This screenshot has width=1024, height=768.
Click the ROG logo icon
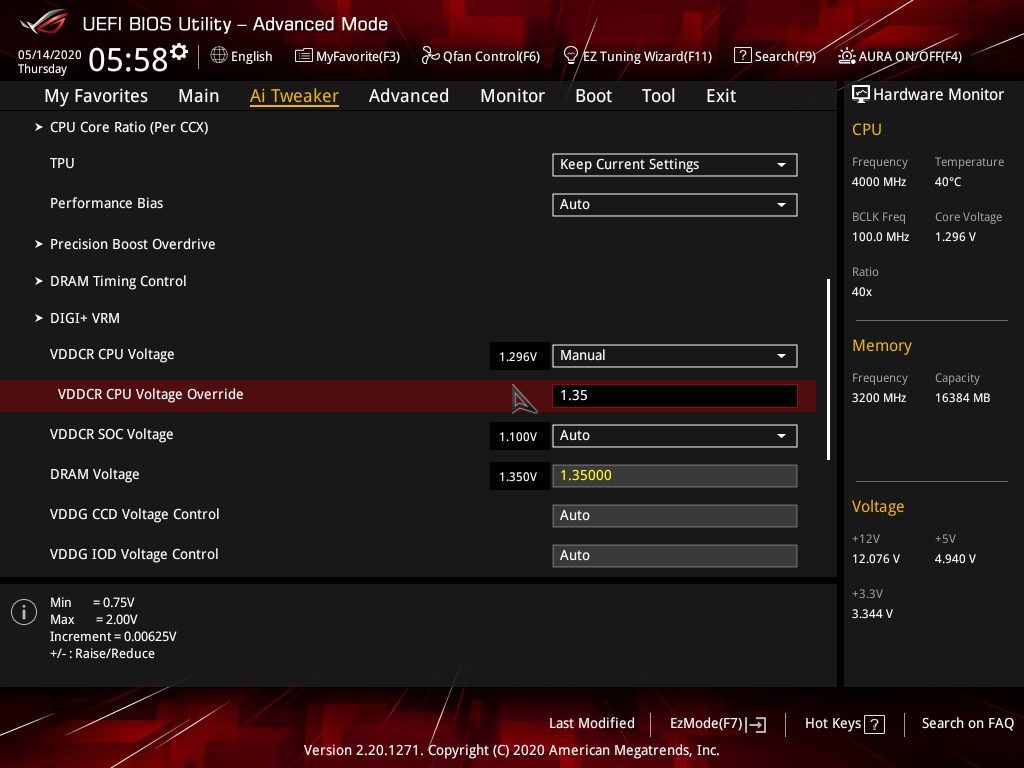[x=44, y=22]
